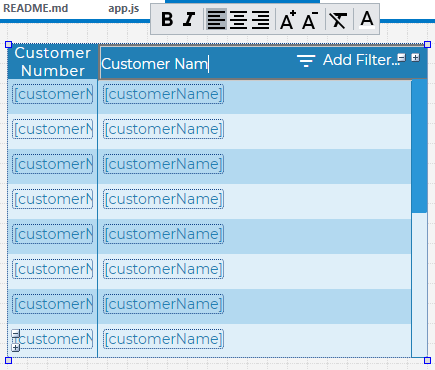The height and width of the screenshot is (370, 435).
Task: Switch to the README.md tab
Action: (36, 8)
